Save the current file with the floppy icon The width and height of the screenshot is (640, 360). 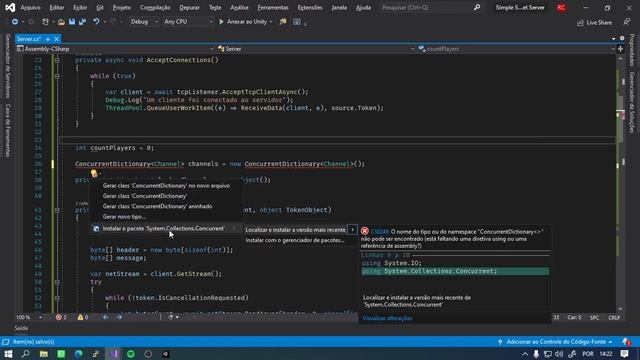tap(72, 22)
